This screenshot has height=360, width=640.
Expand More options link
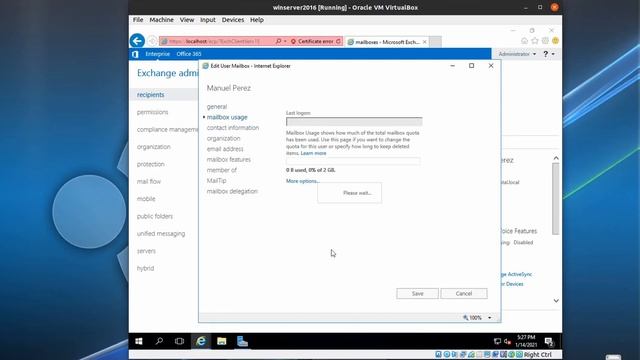302,181
